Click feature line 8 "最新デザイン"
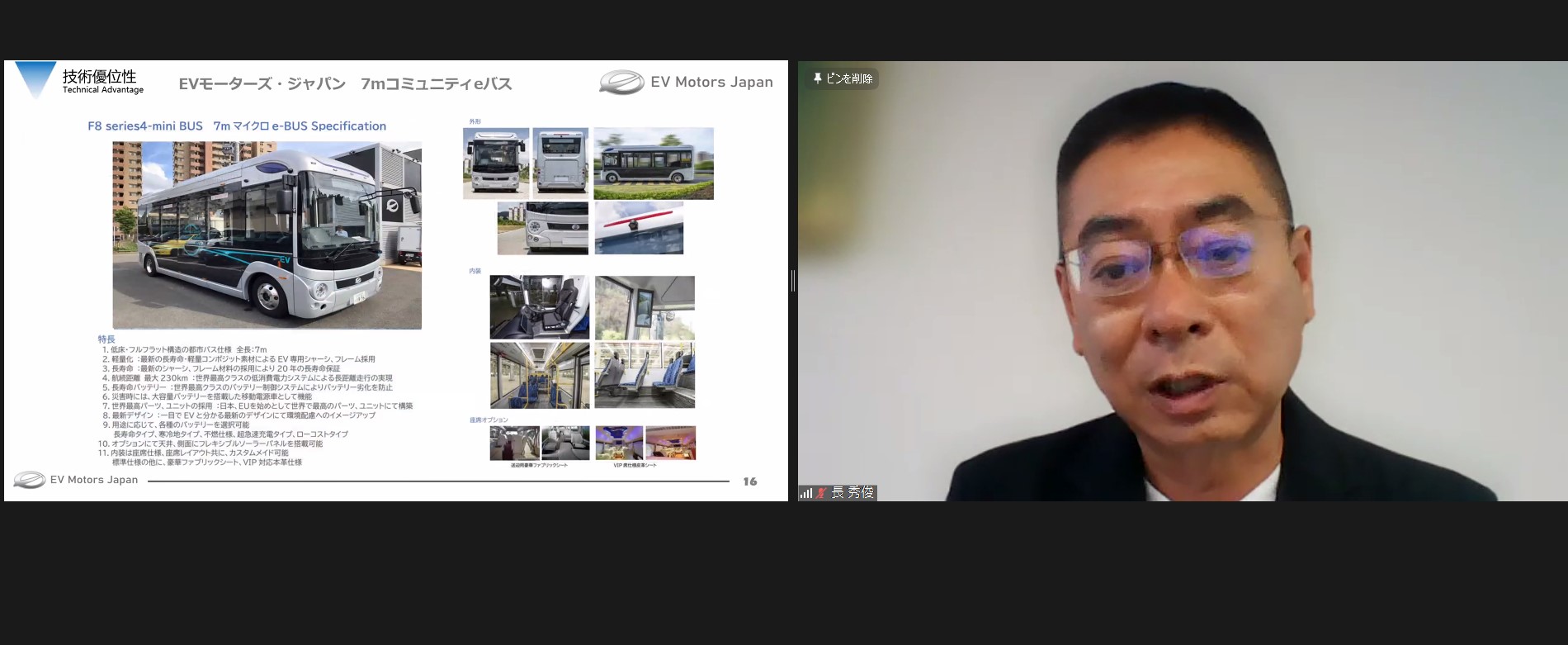Viewport: 1568px width, 645px height. (x=239, y=415)
